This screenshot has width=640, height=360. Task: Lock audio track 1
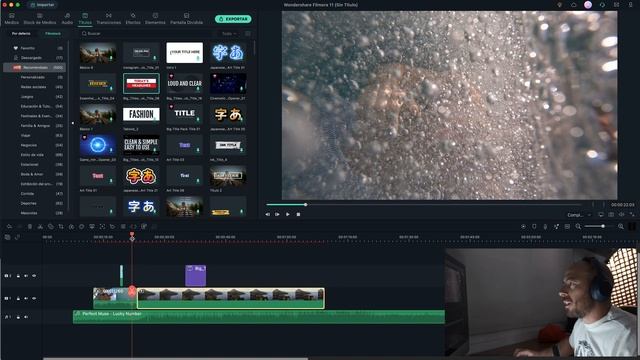18,317
